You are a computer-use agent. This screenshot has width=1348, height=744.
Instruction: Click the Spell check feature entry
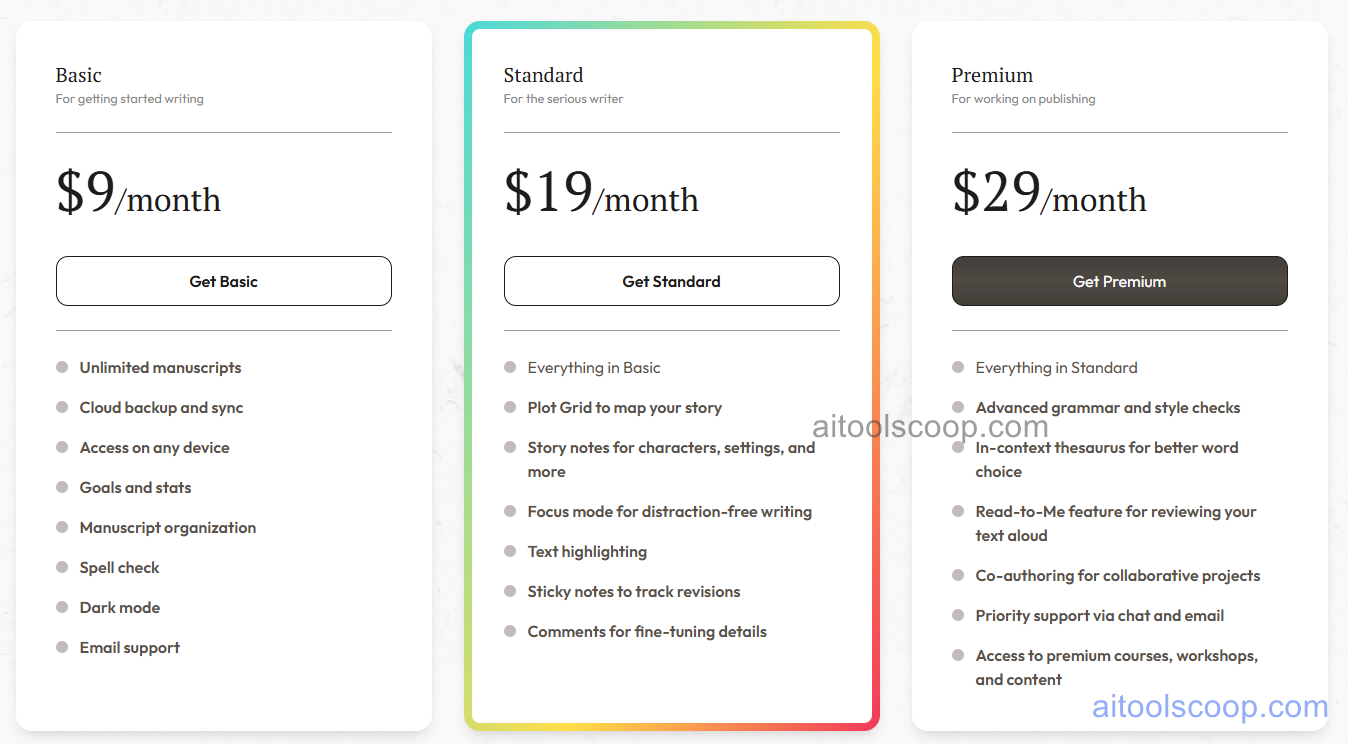[x=119, y=567]
